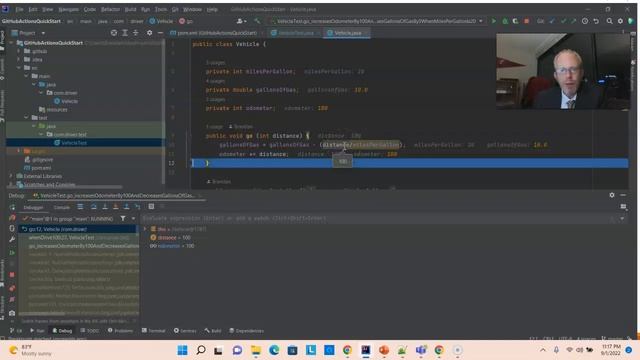This screenshot has width=640, height=360.
Task: Open the Services tool window
Action: point(185,331)
